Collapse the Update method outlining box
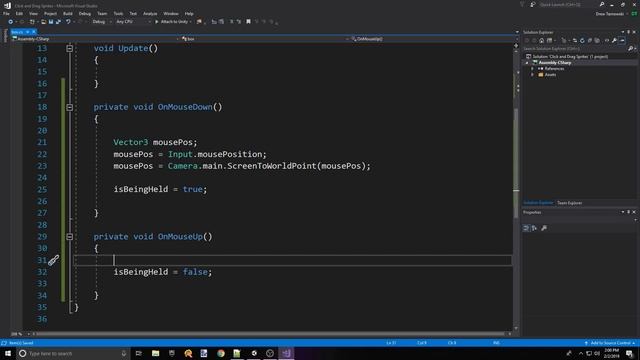The height and width of the screenshot is (360, 640). [x=69, y=48]
